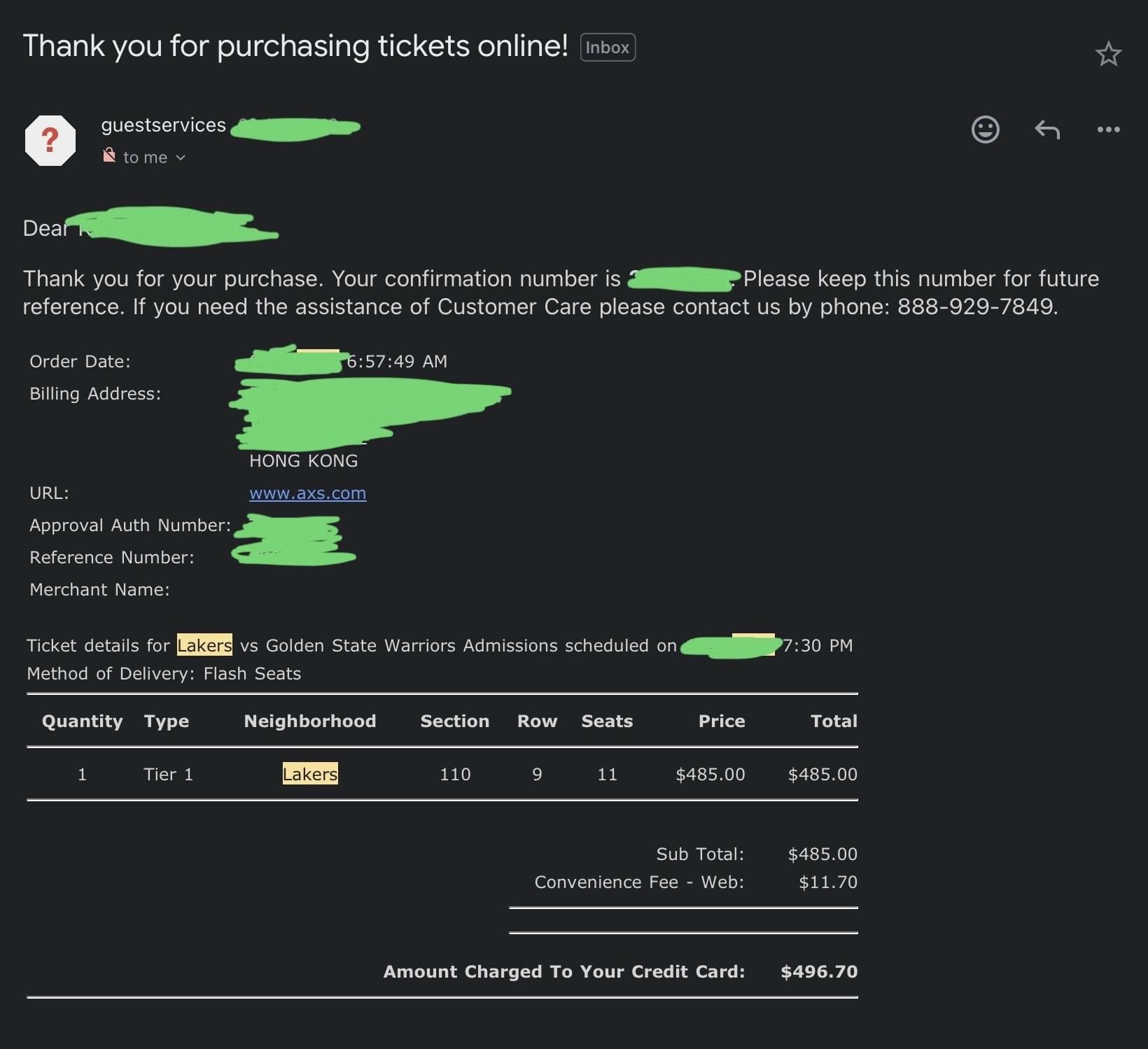1148x1049 pixels.
Task: Click the email subject title
Action: [x=295, y=46]
